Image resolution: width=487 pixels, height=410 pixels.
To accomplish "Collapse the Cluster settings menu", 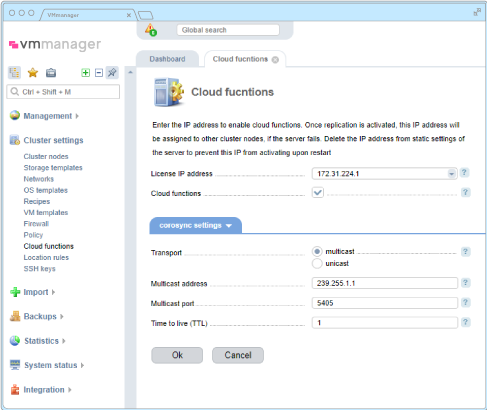I will tap(53, 140).
